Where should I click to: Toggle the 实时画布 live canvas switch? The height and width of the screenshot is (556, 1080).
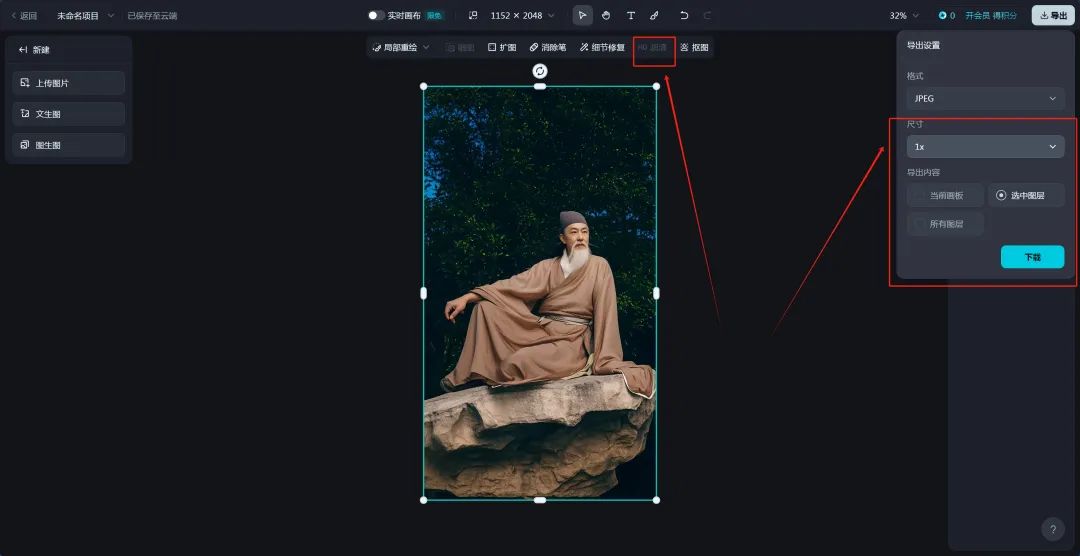coord(376,15)
